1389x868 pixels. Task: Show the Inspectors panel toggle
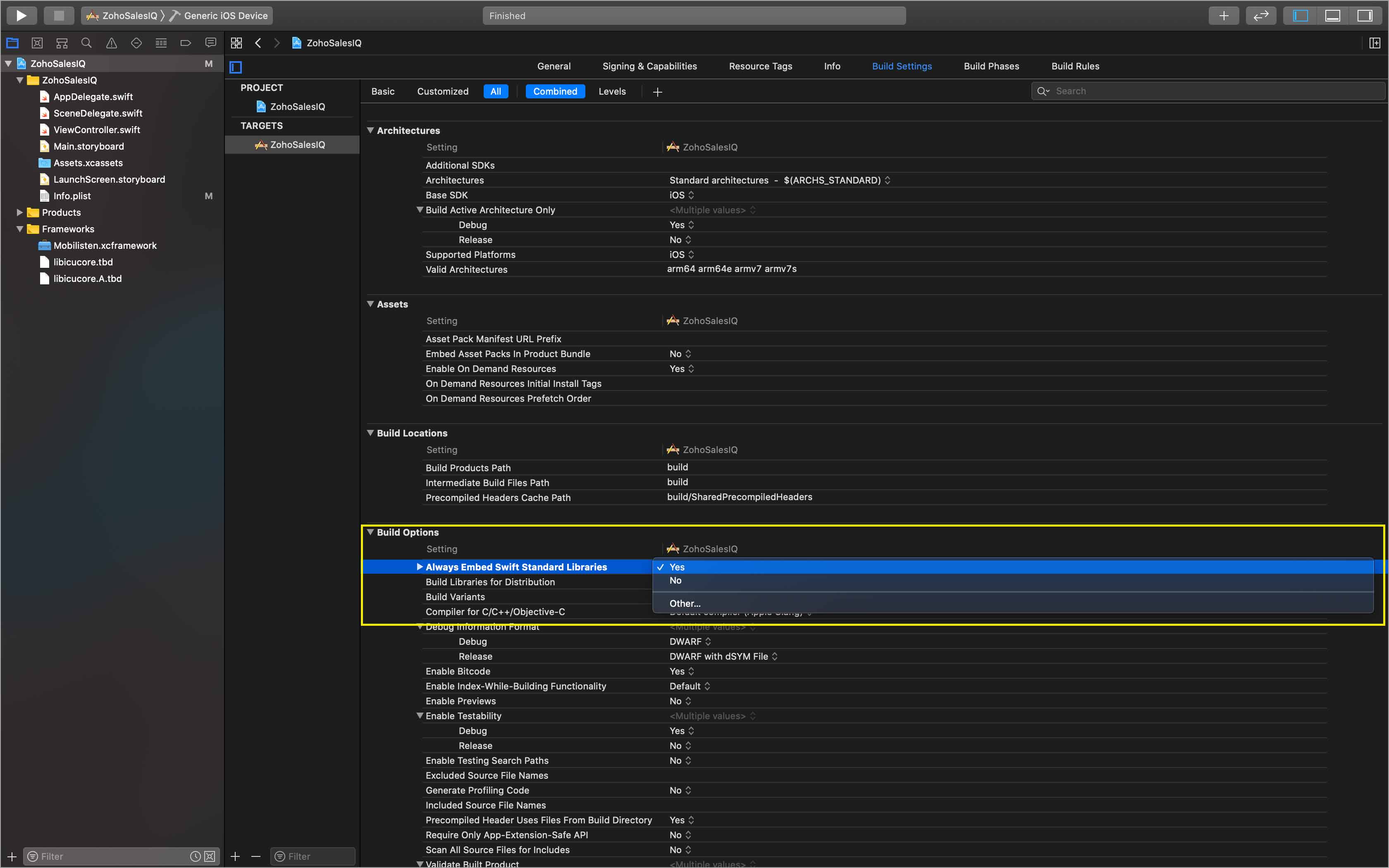pyautogui.click(x=1364, y=16)
